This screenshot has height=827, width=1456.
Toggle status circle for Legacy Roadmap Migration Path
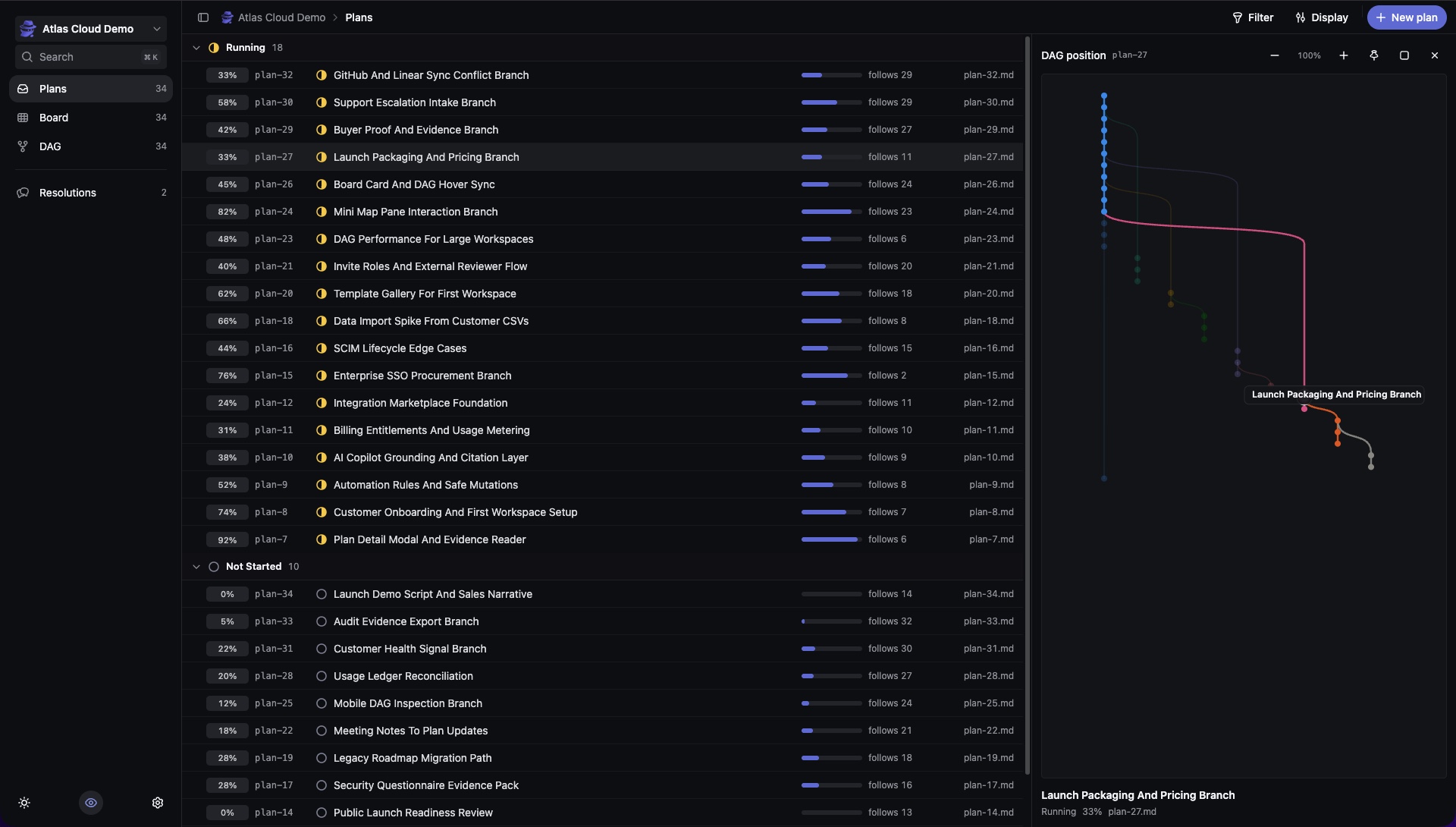[322, 758]
